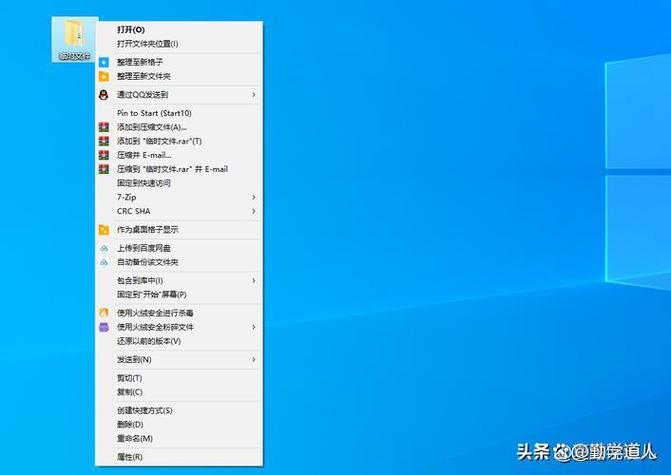Choose 使用火绒安全粉碎文件
Image resolution: width=671 pixels, height=475 pixels.
(179, 327)
